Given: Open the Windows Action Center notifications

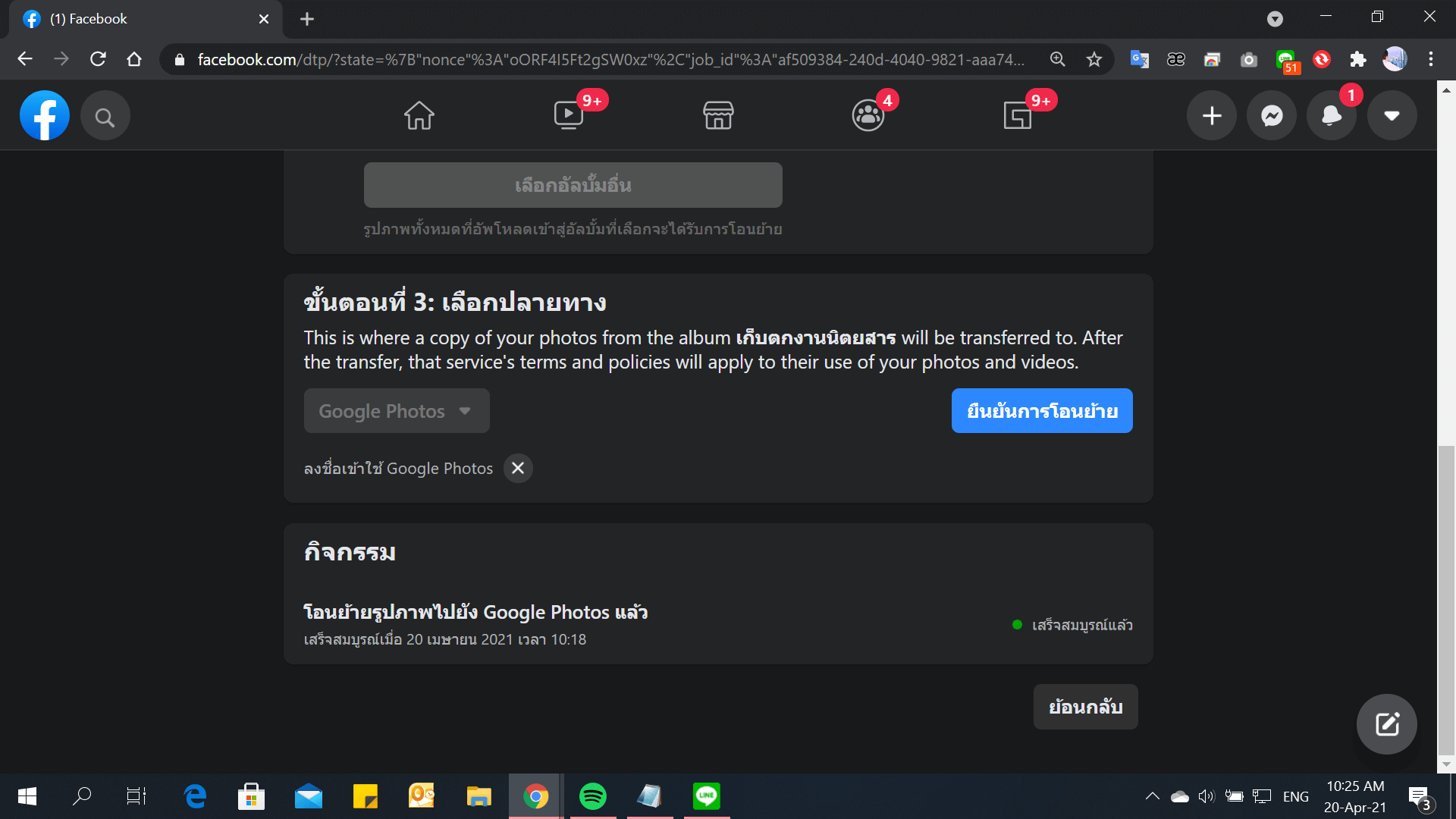Looking at the screenshot, I should coord(1420,798).
